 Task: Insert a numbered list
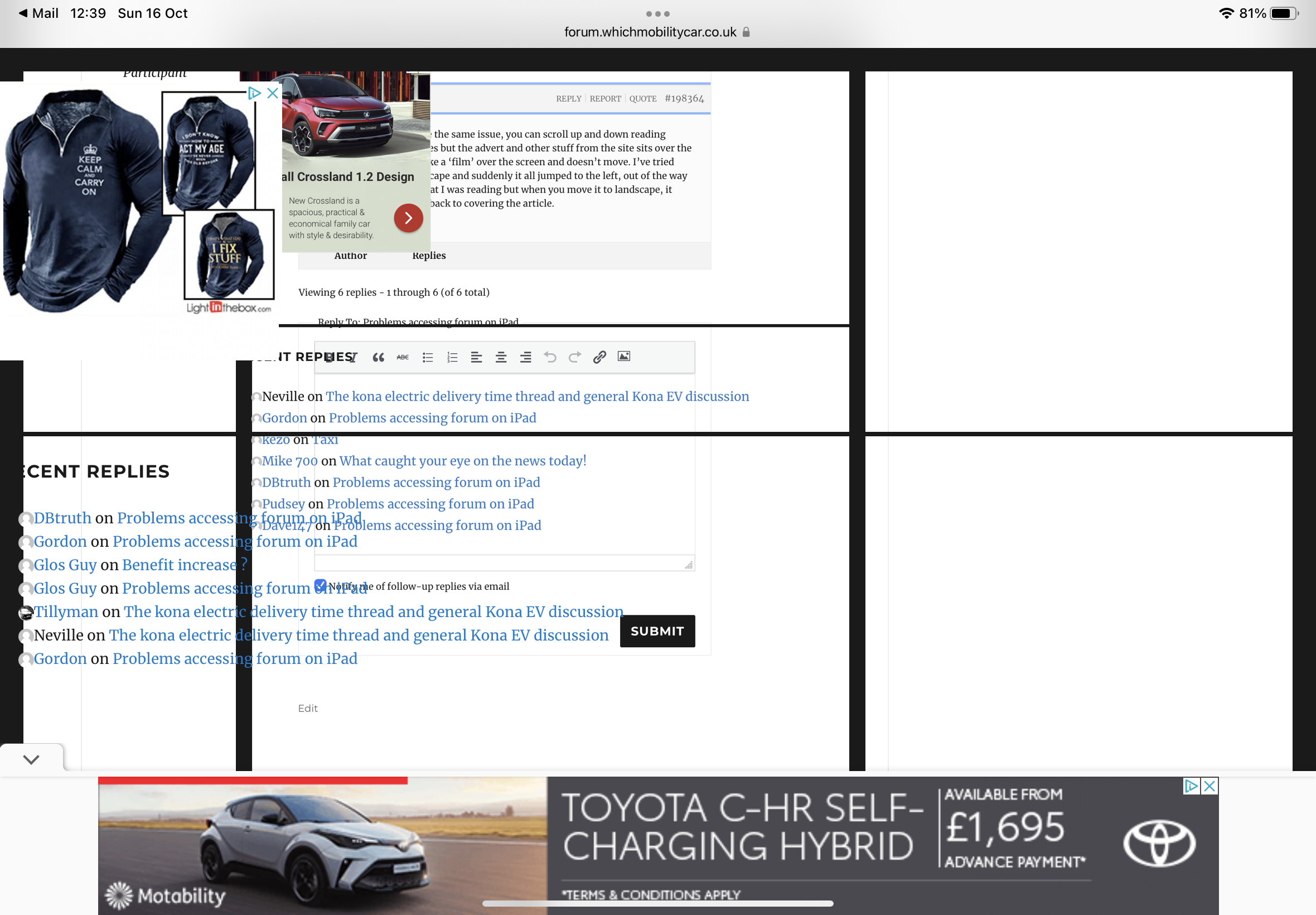tap(452, 357)
